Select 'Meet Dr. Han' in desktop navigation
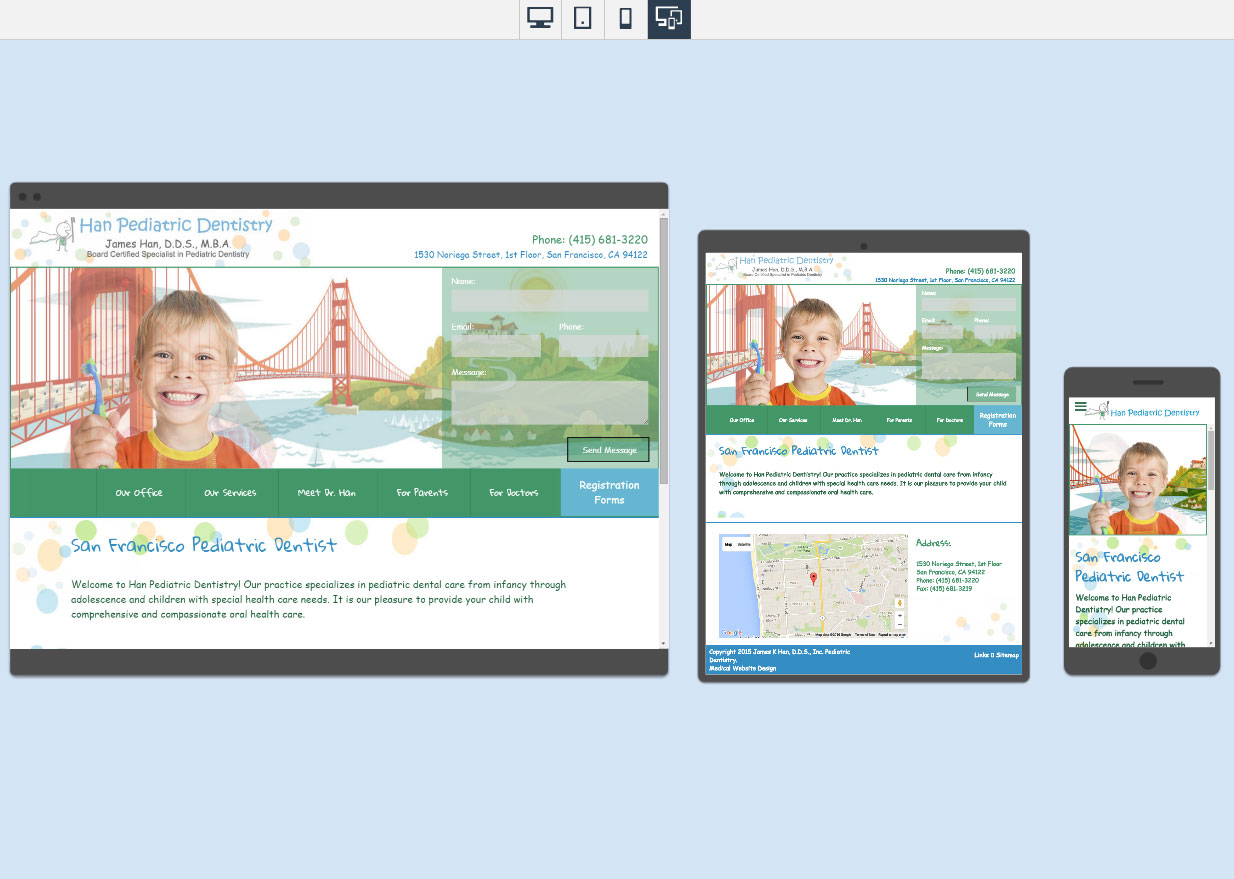Viewport: 1234px width, 879px height. 326,493
